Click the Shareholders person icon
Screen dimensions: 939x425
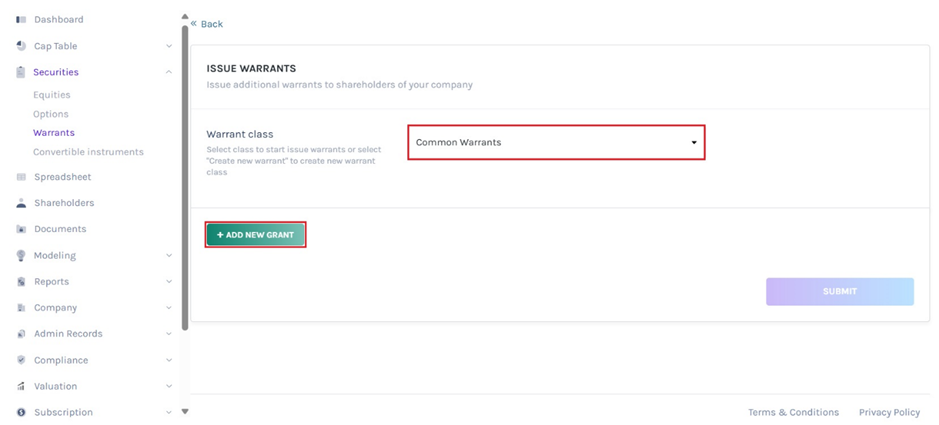coord(21,203)
